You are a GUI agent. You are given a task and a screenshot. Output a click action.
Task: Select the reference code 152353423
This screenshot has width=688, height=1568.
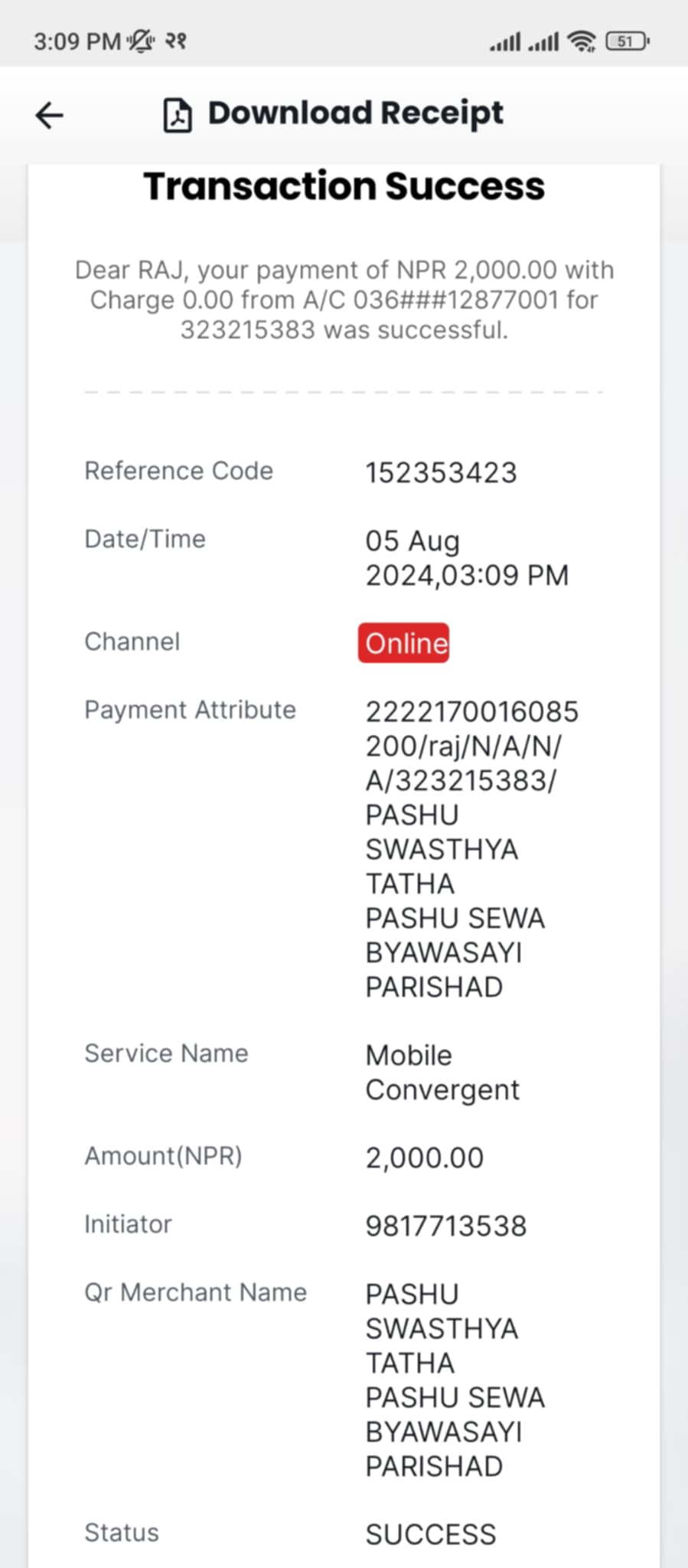442,472
